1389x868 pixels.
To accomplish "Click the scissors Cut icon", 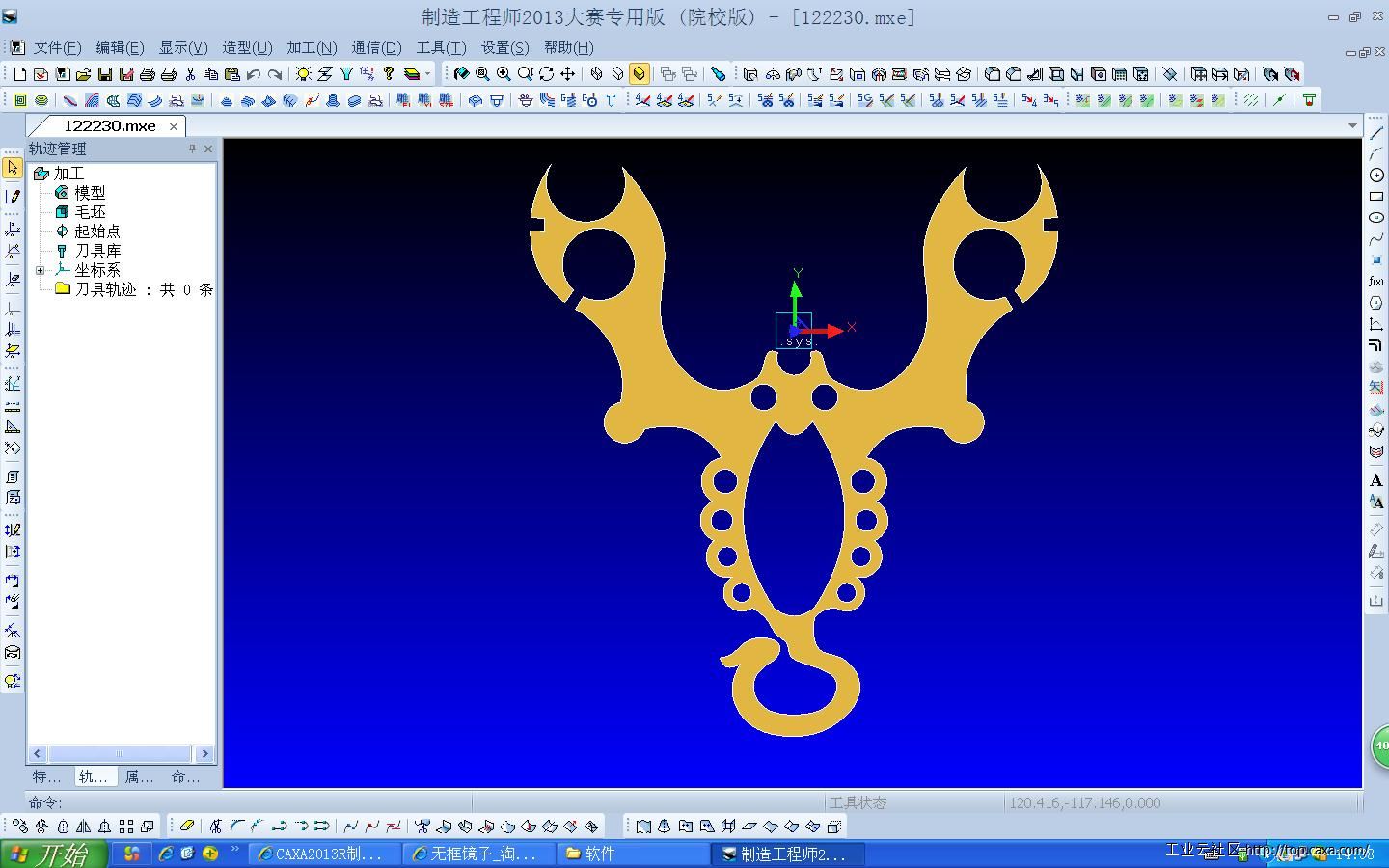I will (190, 73).
